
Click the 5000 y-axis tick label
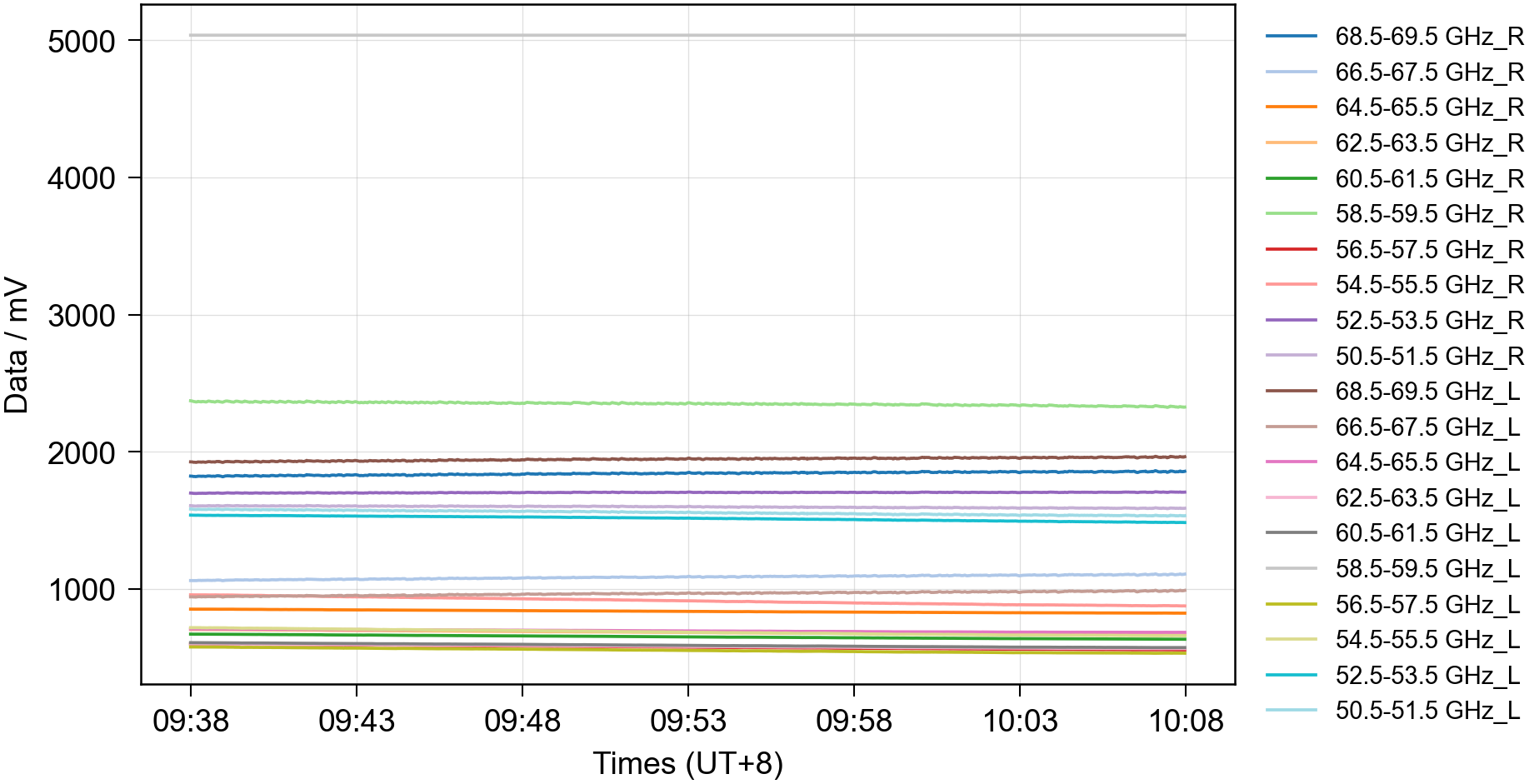click(x=81, y=42)
